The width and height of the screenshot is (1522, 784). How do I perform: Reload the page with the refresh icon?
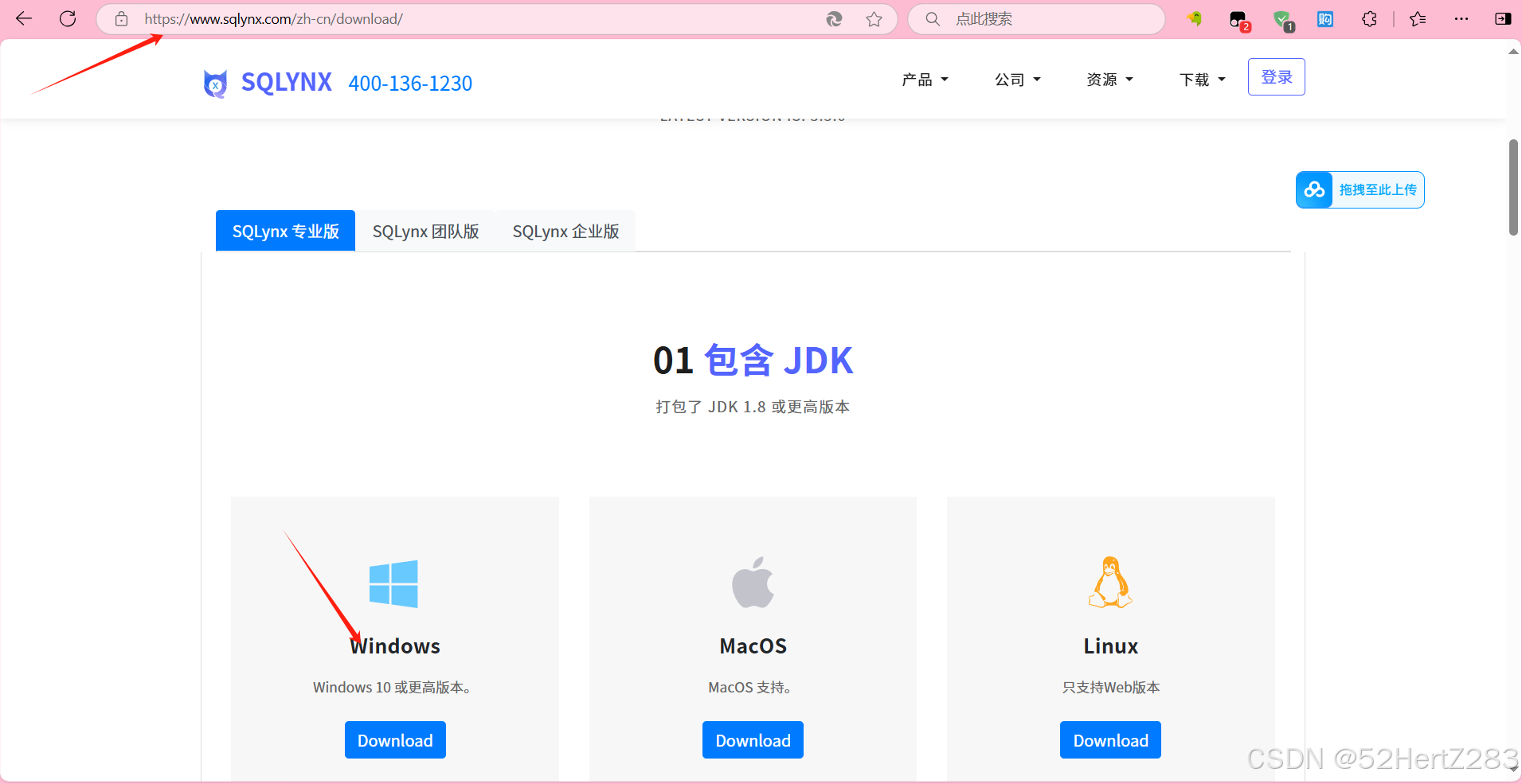(x=68, y=18)
